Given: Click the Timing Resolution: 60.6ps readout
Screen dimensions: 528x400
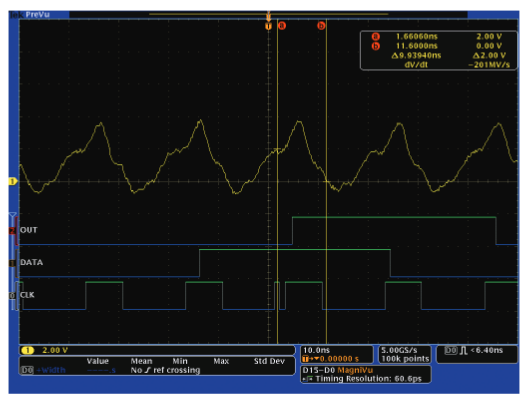Looking at the screenshot, I should 368,379.
